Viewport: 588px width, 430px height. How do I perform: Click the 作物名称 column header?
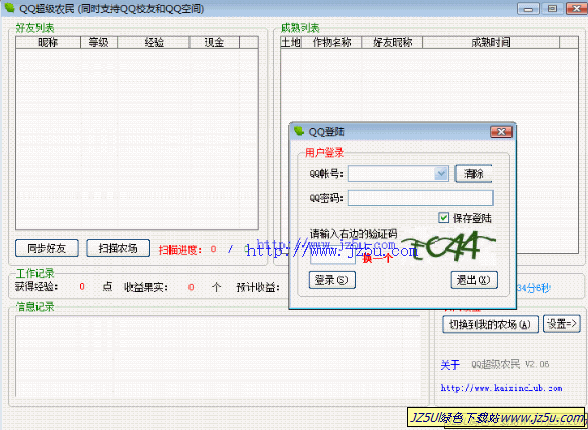pos(332,42)
